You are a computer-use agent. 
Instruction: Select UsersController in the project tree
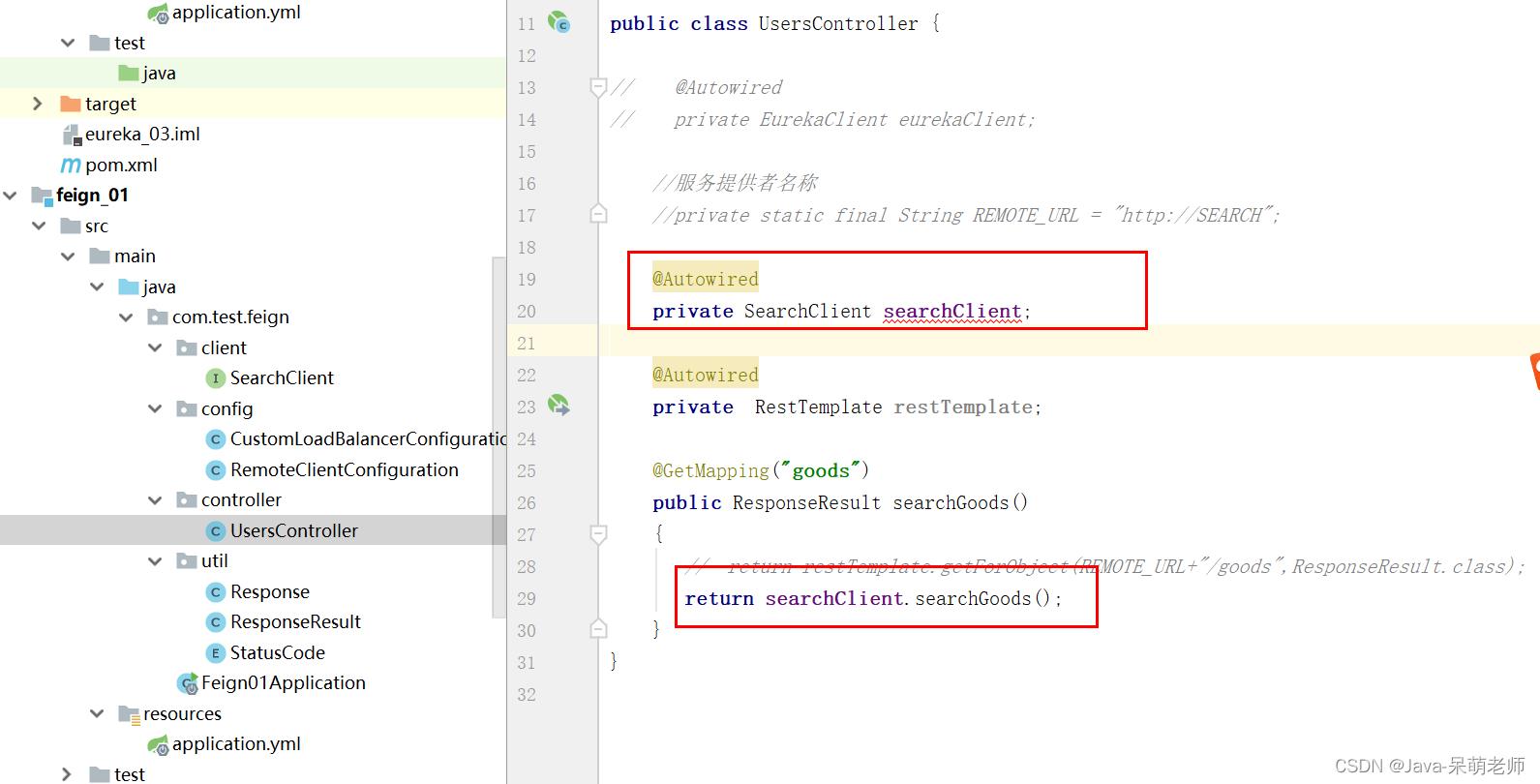(294, 531)
